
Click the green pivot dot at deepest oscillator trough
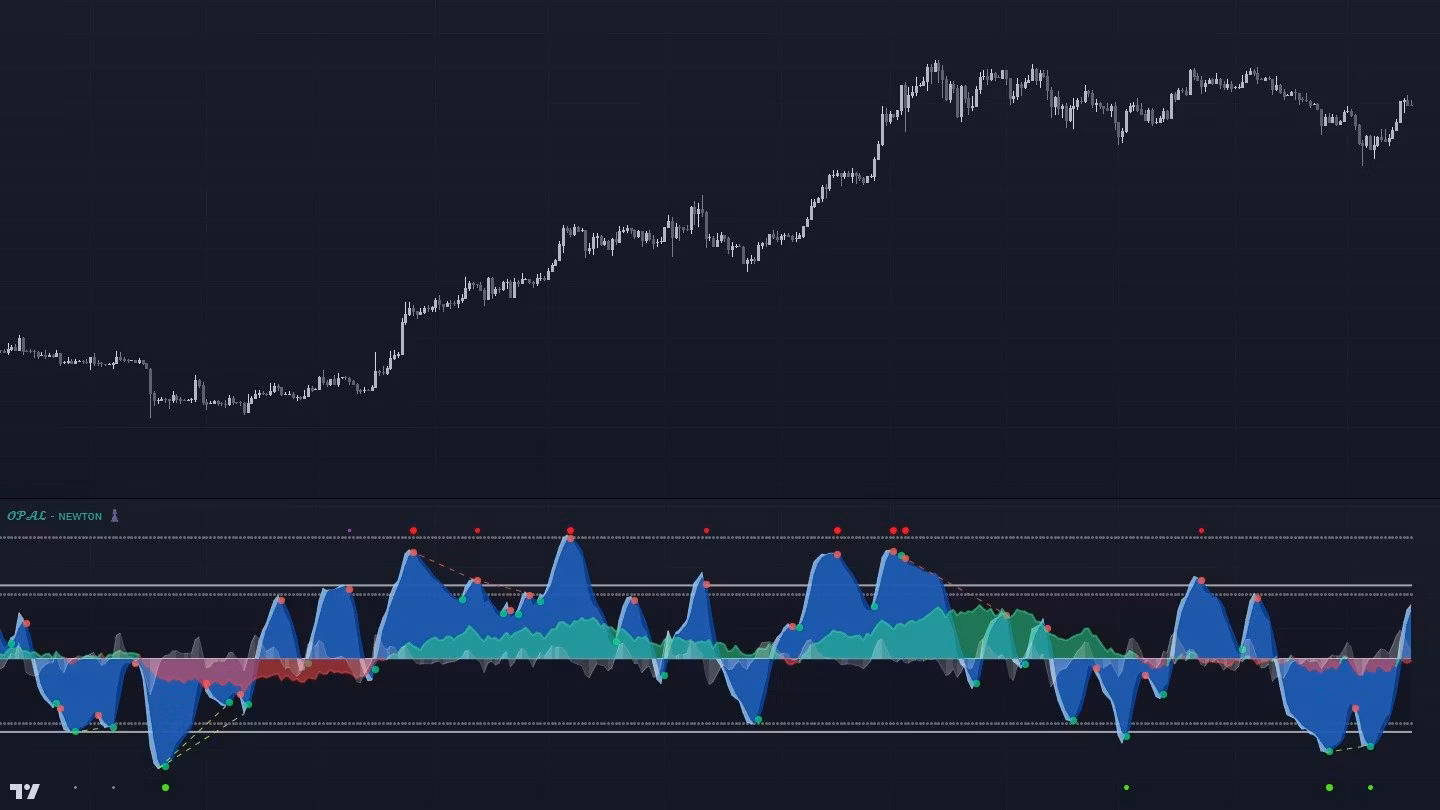165,767
